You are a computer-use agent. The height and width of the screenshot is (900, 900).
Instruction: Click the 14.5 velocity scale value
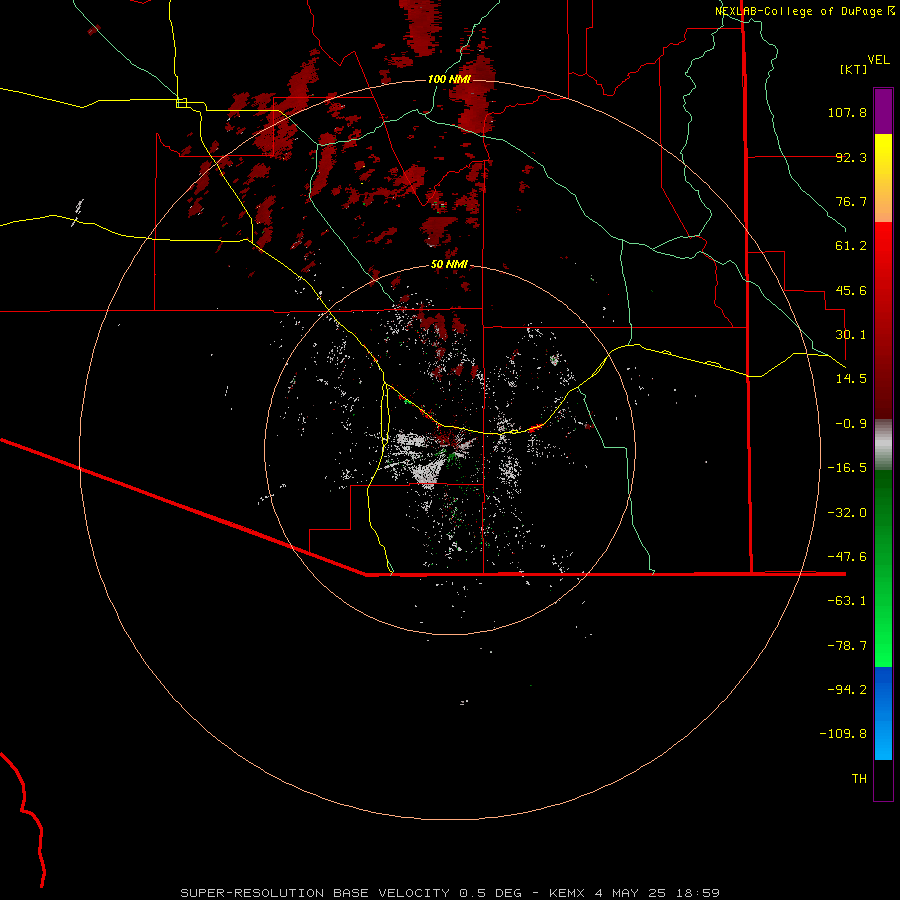click(851, 379)
